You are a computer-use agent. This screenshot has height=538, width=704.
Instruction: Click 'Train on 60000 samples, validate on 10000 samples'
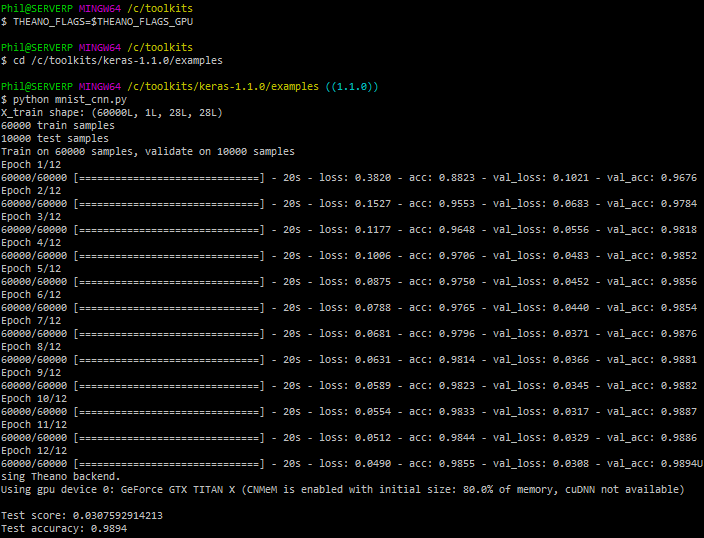click(148, 152)
